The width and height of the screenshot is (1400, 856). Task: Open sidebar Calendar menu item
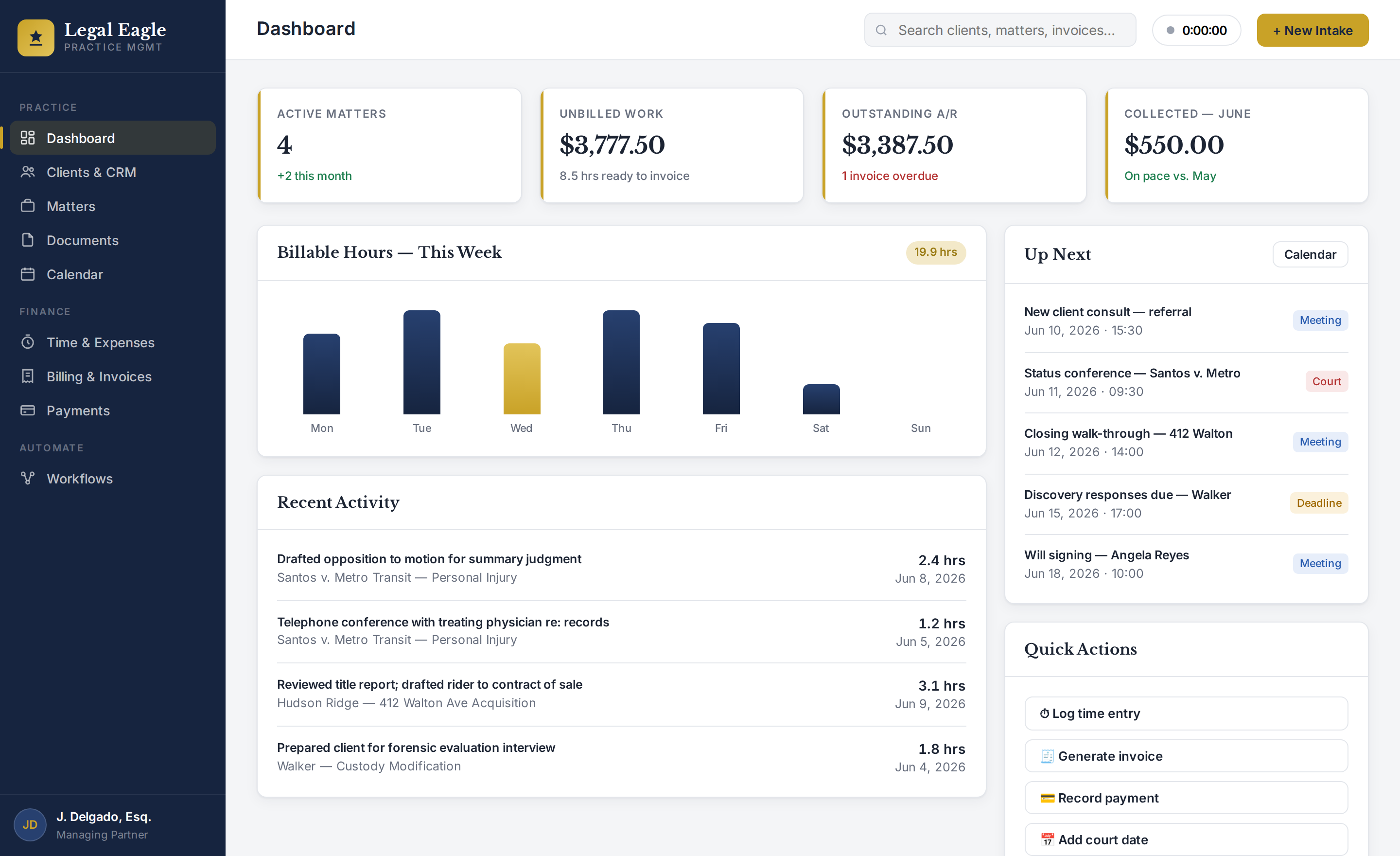(x=112, y=274)
